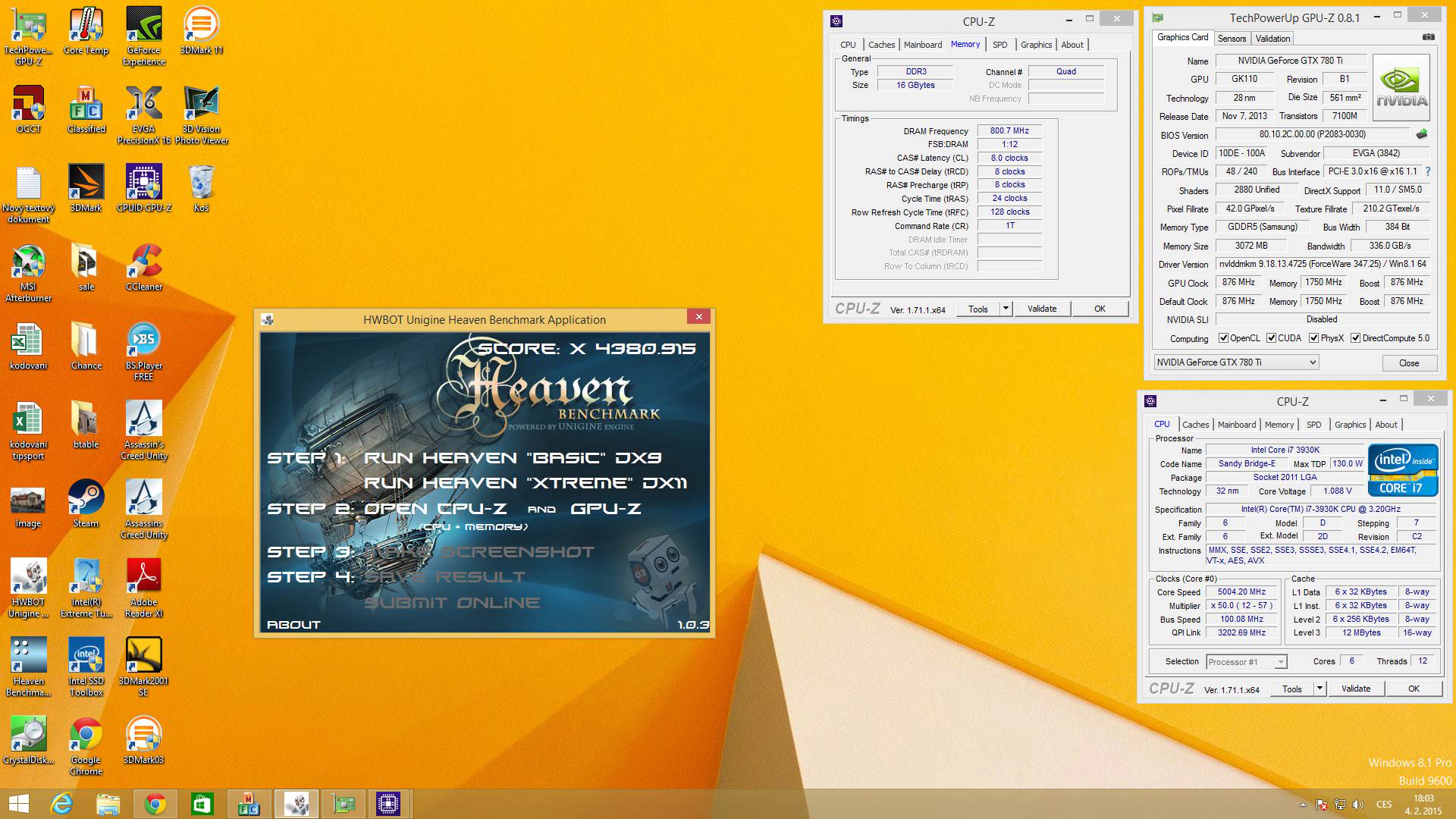Open 3DMark desktop shortcut

tap(86, 188)
